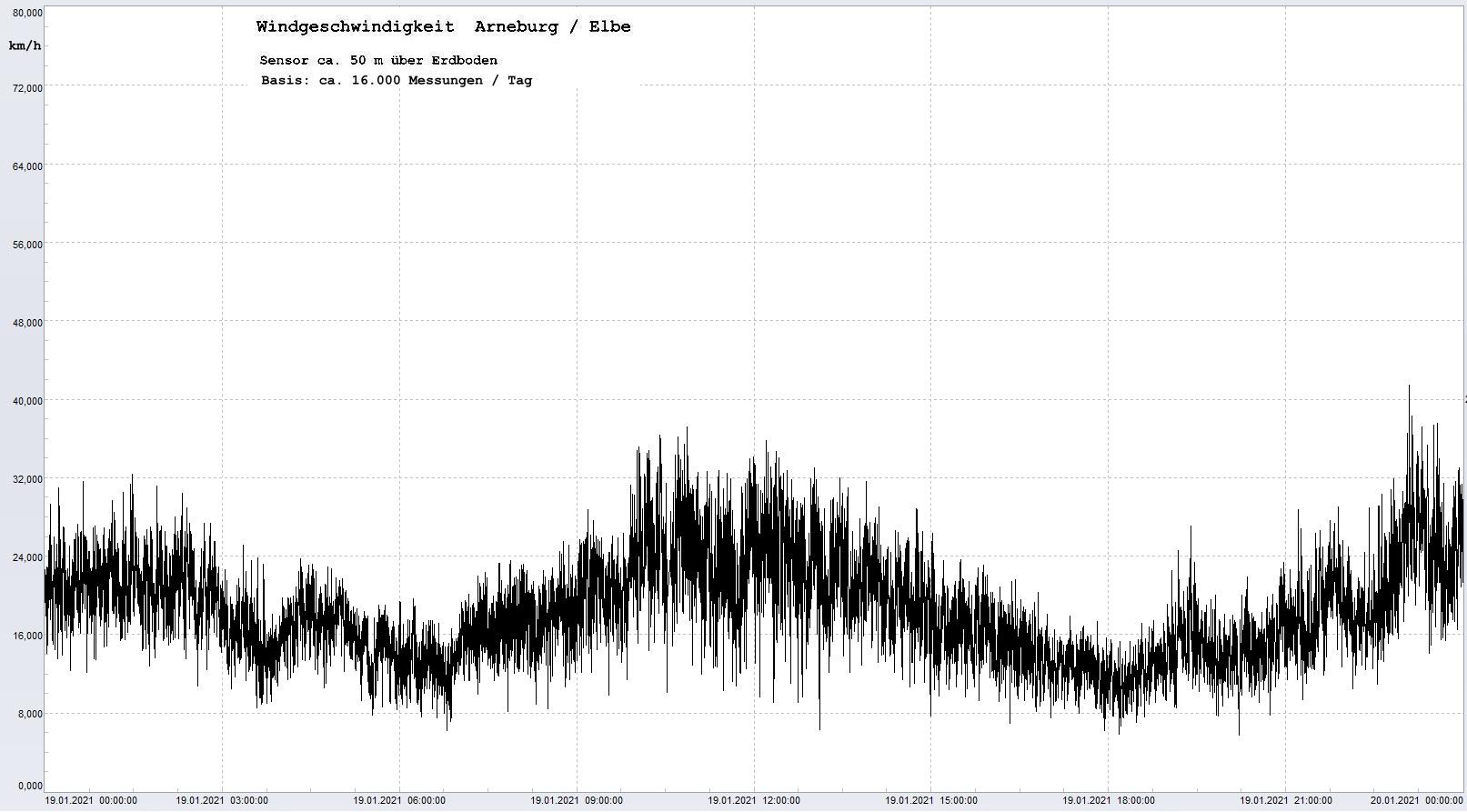Click the 19.01.2021 12:00:00 time label
The height and width of the screenshot is (812, 1467).
[754, 801]
